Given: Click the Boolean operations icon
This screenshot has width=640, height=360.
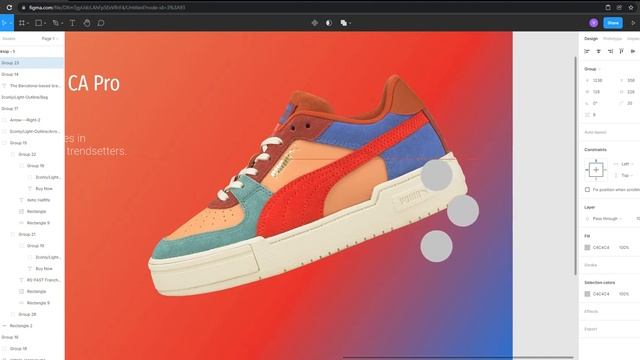Looking at the screenshot, I should (x=344, y=23).
